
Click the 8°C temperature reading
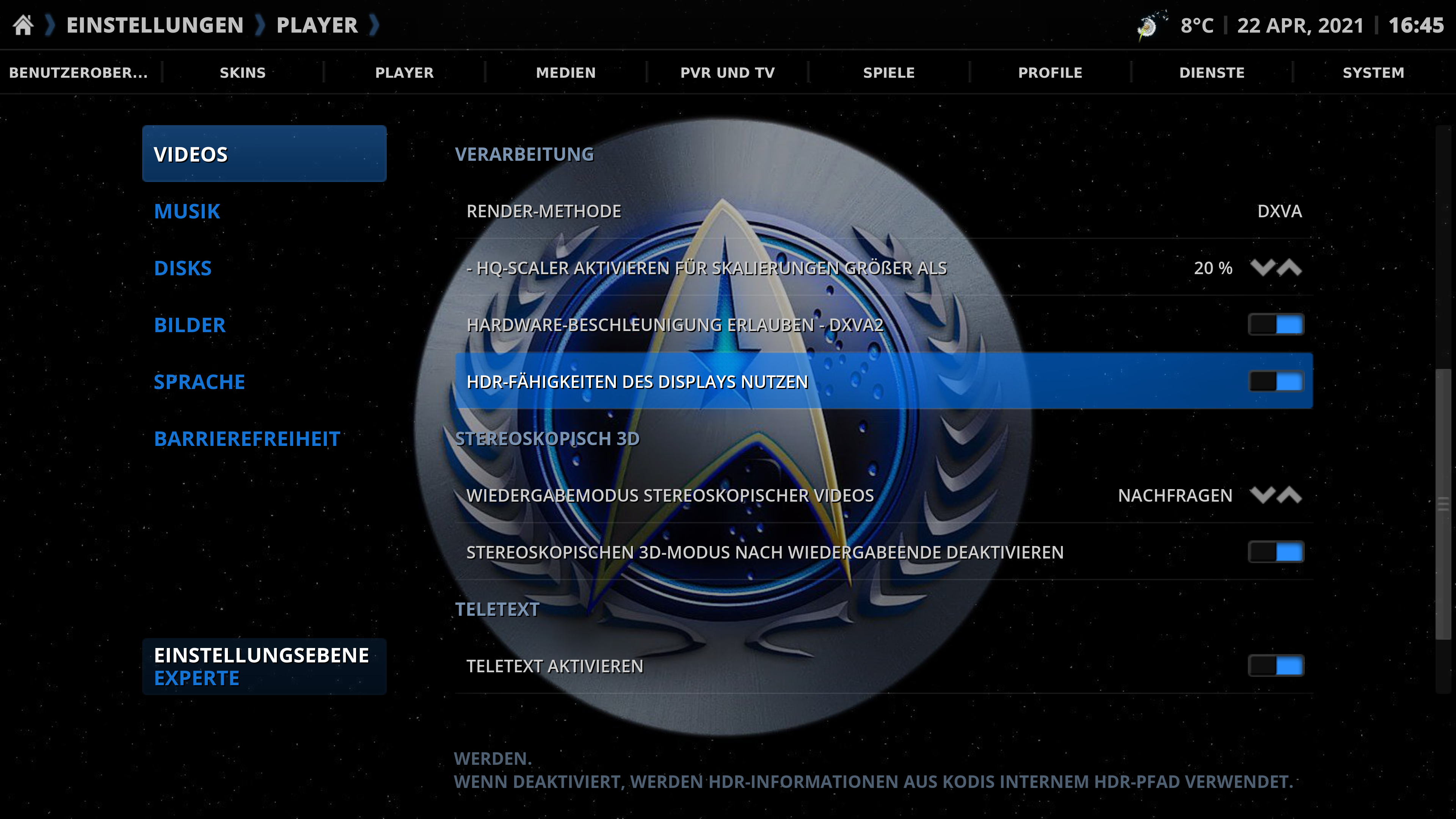tap(1197, 25)
